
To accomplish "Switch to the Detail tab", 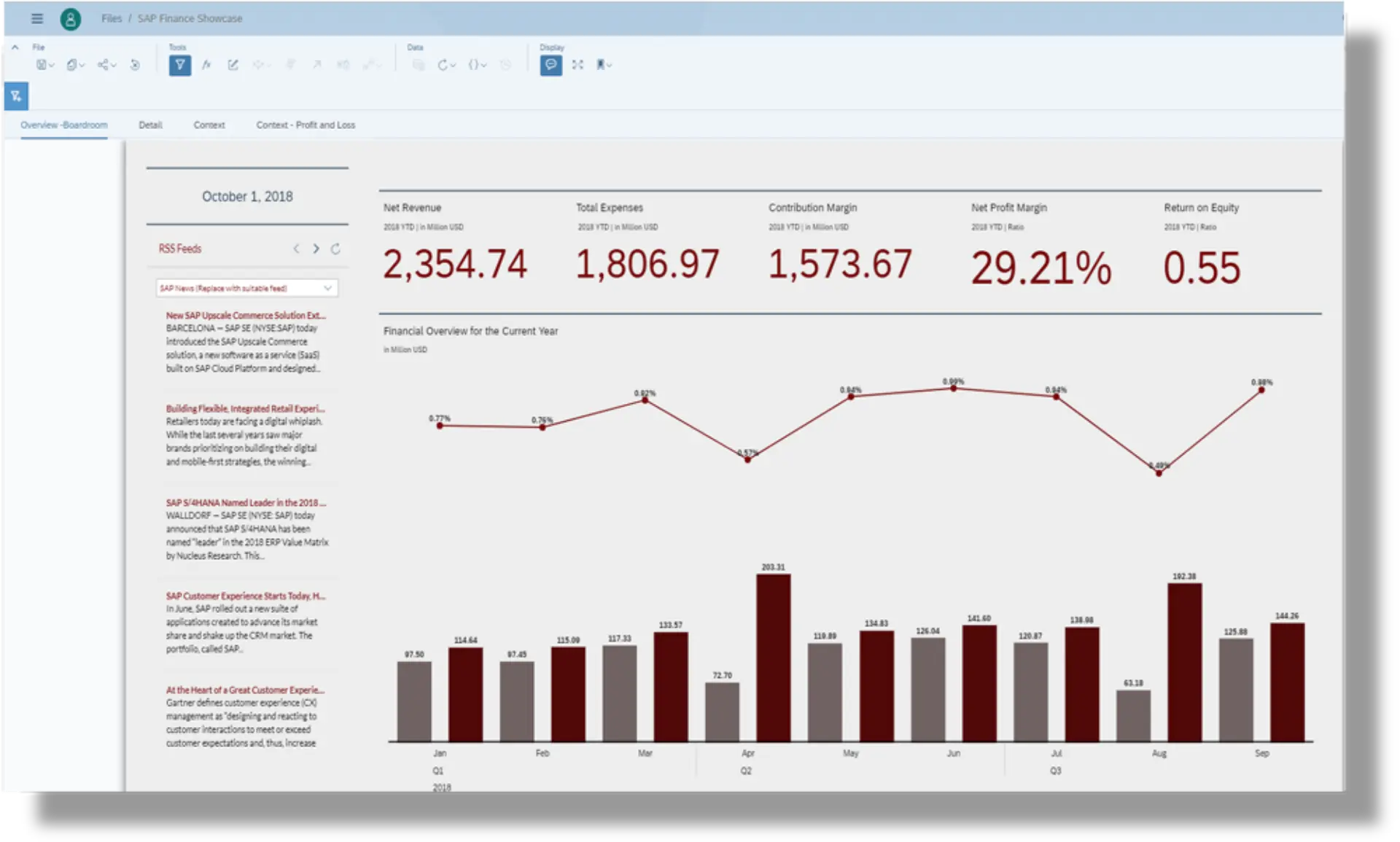I will coord(150,125).
